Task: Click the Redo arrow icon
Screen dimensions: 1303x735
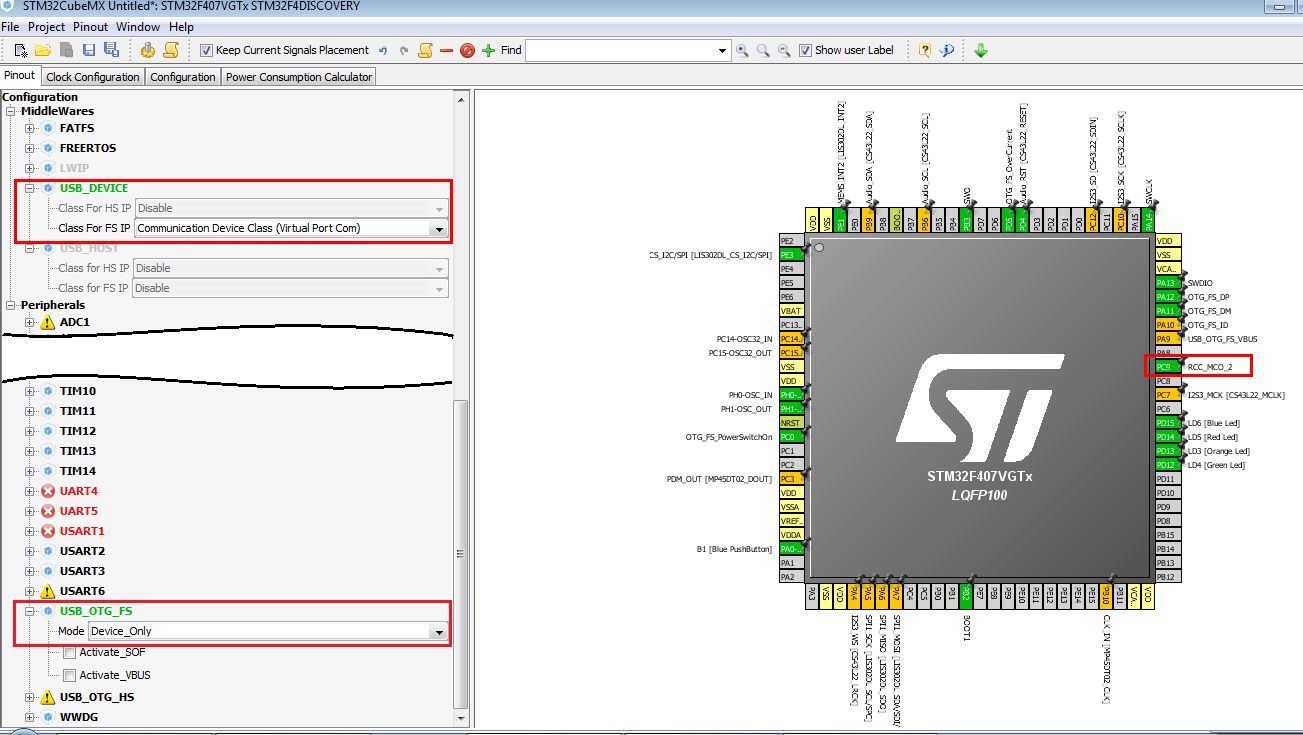Action: pyautogui.click(x=404, y=50)
